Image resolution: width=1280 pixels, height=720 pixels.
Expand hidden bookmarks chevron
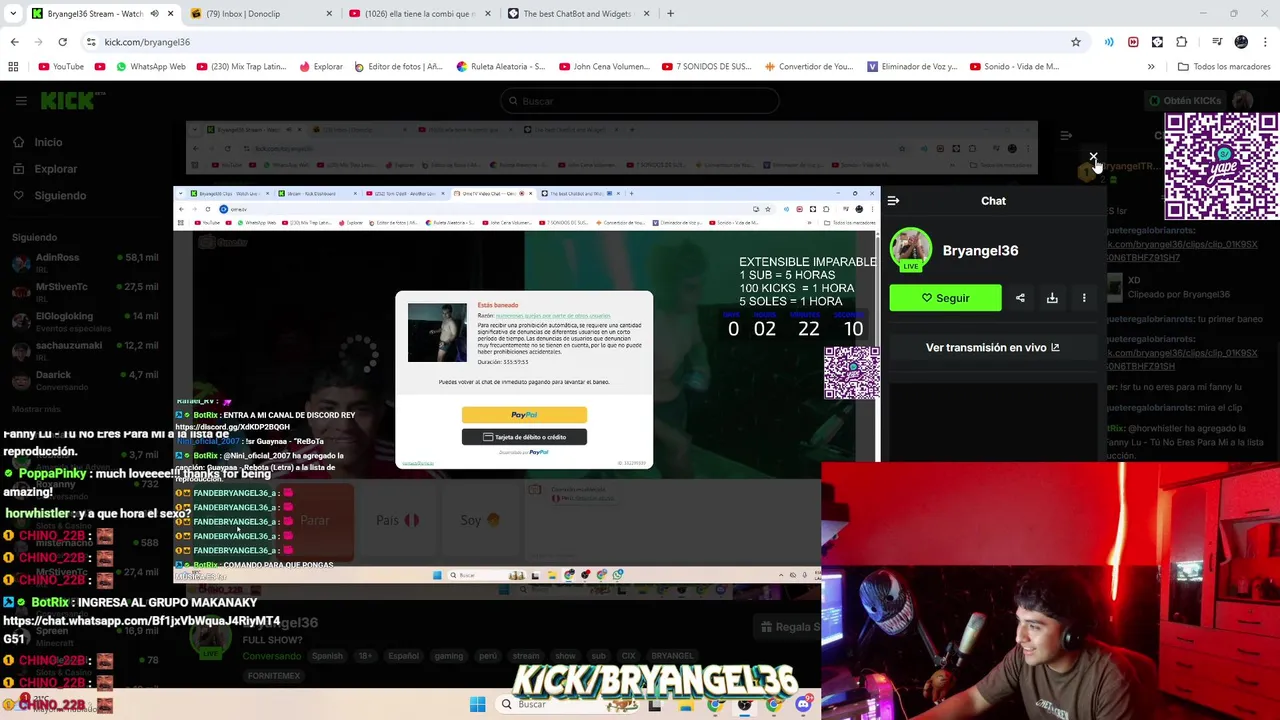pyautogui.click(x=1151, y=67)
